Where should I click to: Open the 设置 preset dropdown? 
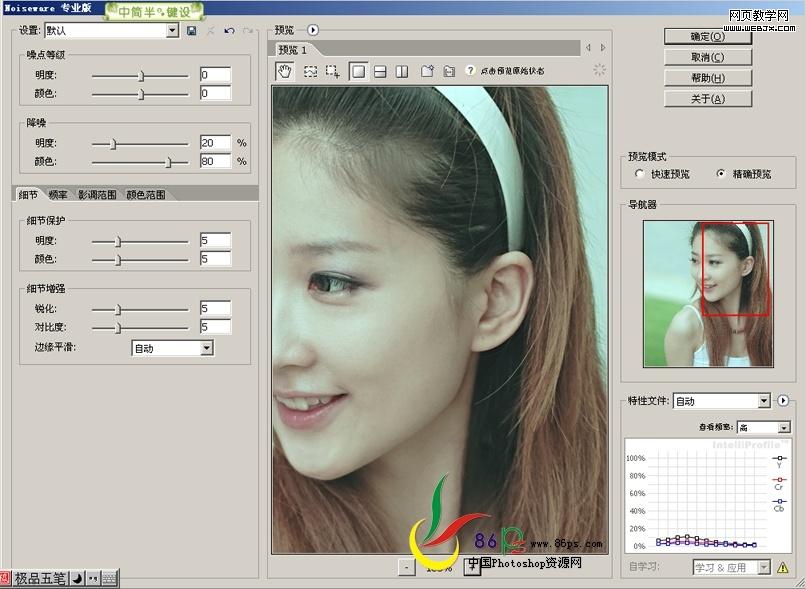coord(173,31)
